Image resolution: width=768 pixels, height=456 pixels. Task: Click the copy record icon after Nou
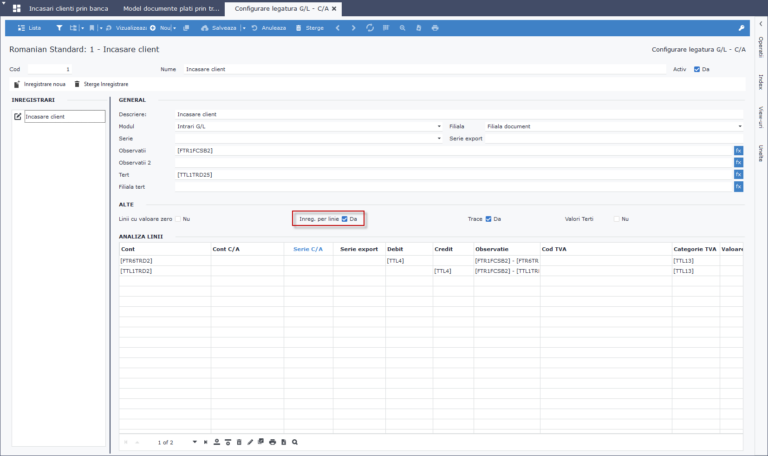(186, 28)
